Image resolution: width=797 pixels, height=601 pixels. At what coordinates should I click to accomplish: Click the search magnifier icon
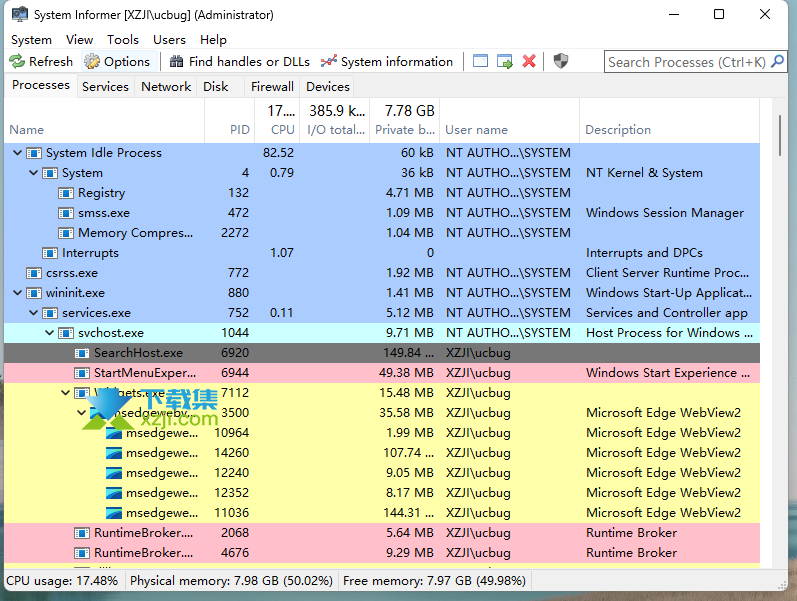[777, 62]
